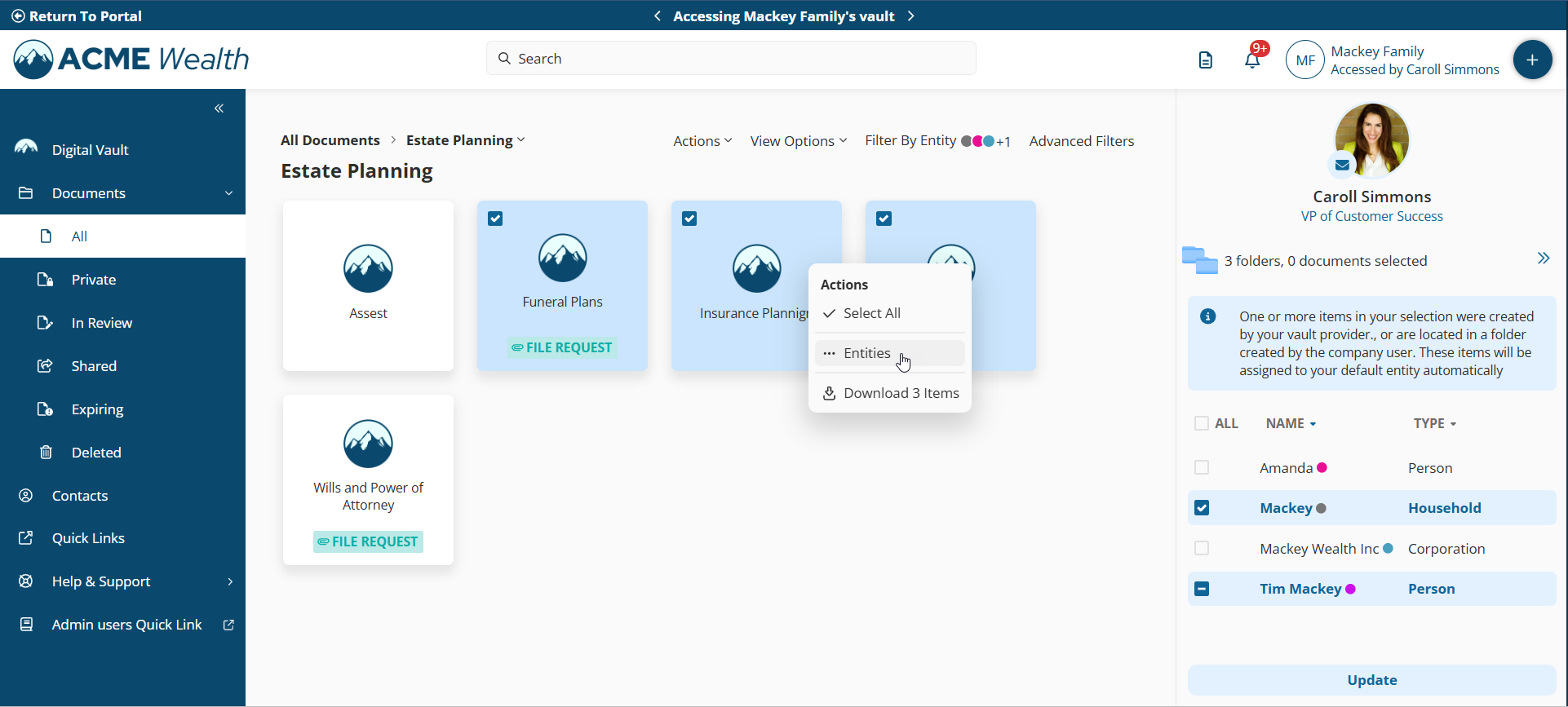
Task: Click the MF avatar circle
Action: click(1305, 60)
